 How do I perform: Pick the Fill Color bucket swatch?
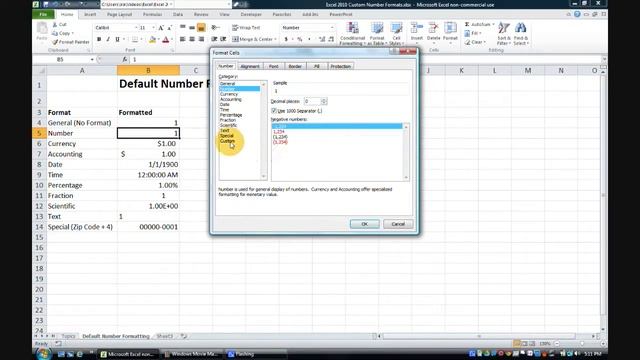coord(152,40)
